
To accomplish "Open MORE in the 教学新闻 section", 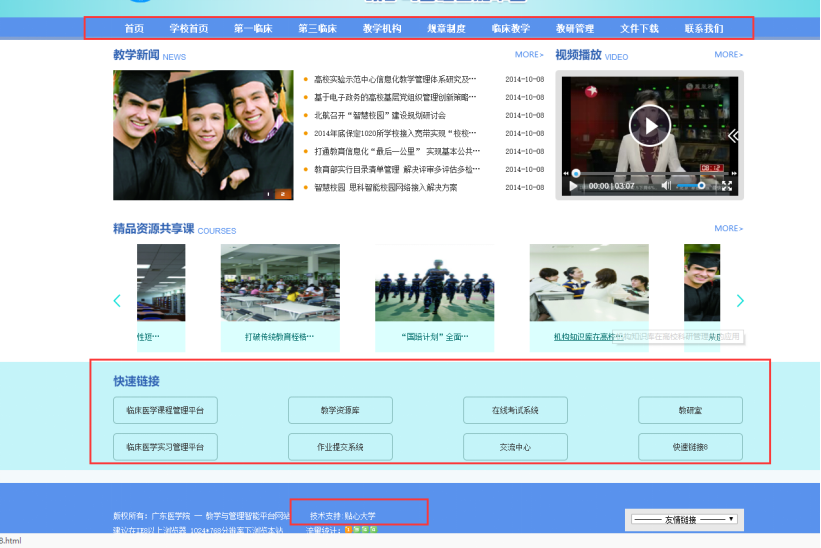I will [529, 55].
